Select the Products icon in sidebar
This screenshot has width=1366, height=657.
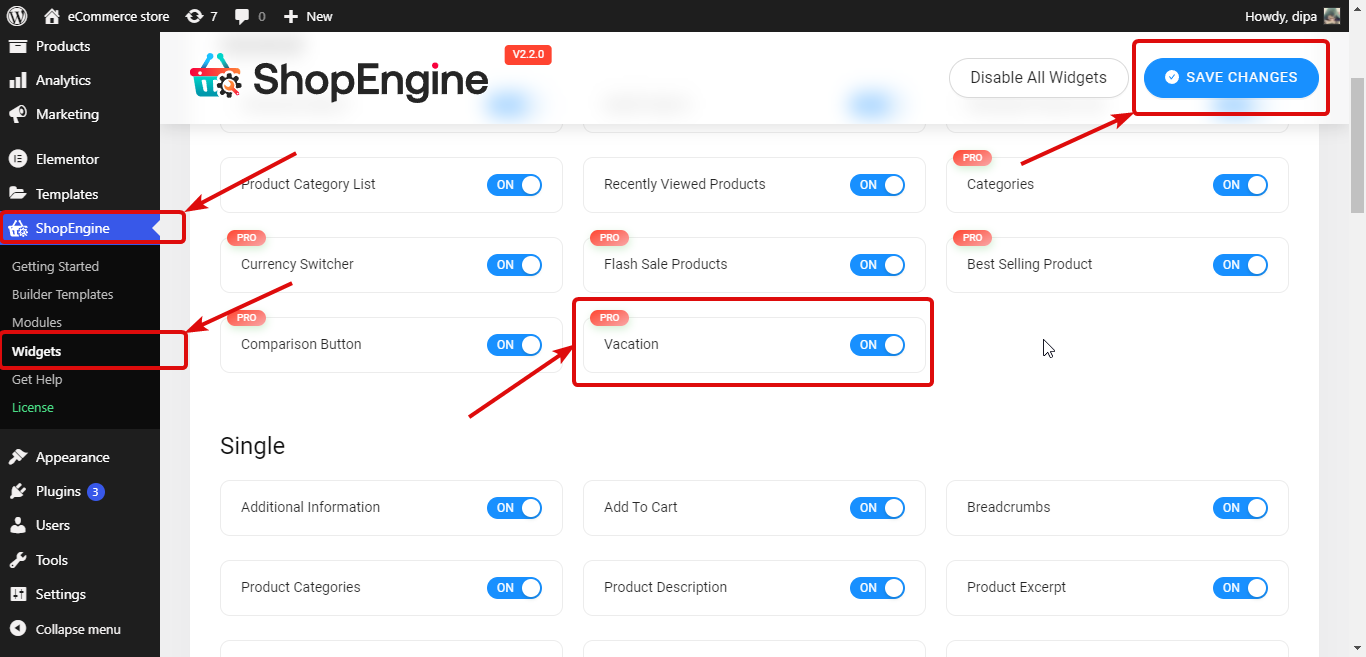pyautogui.click(x=20, y=46)
